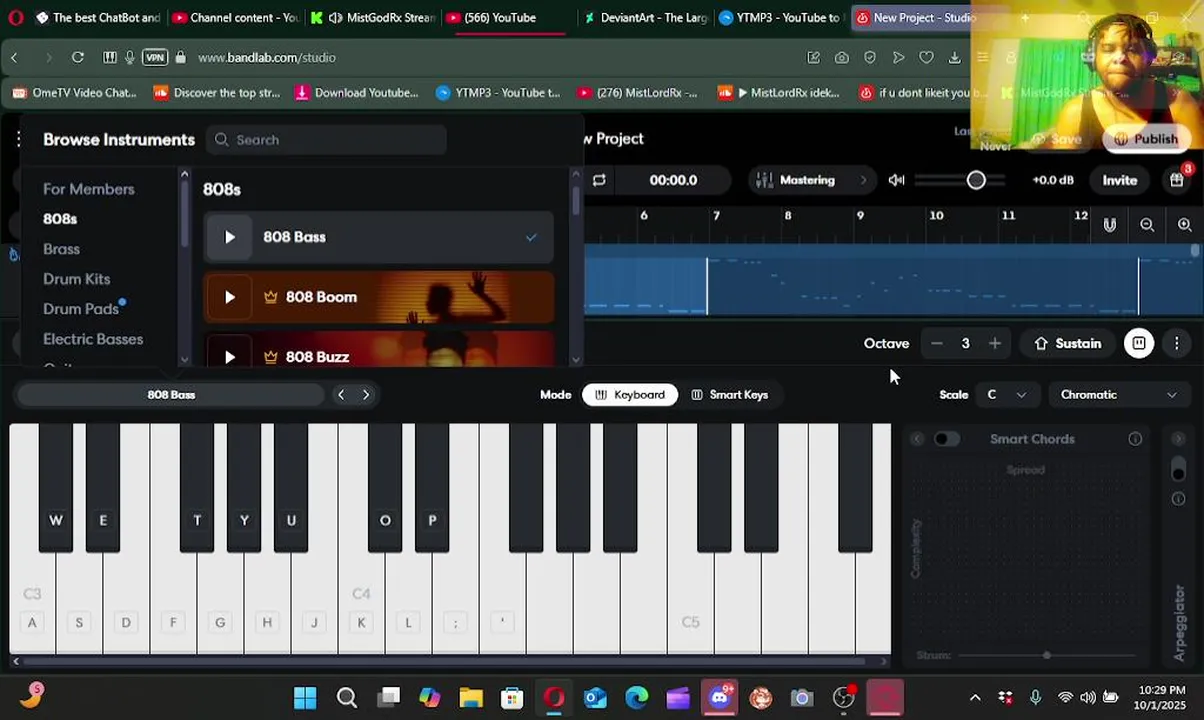Zoom in the timeline
The height and width of the screenshot is (720, 1204).
click(1184, 225)
